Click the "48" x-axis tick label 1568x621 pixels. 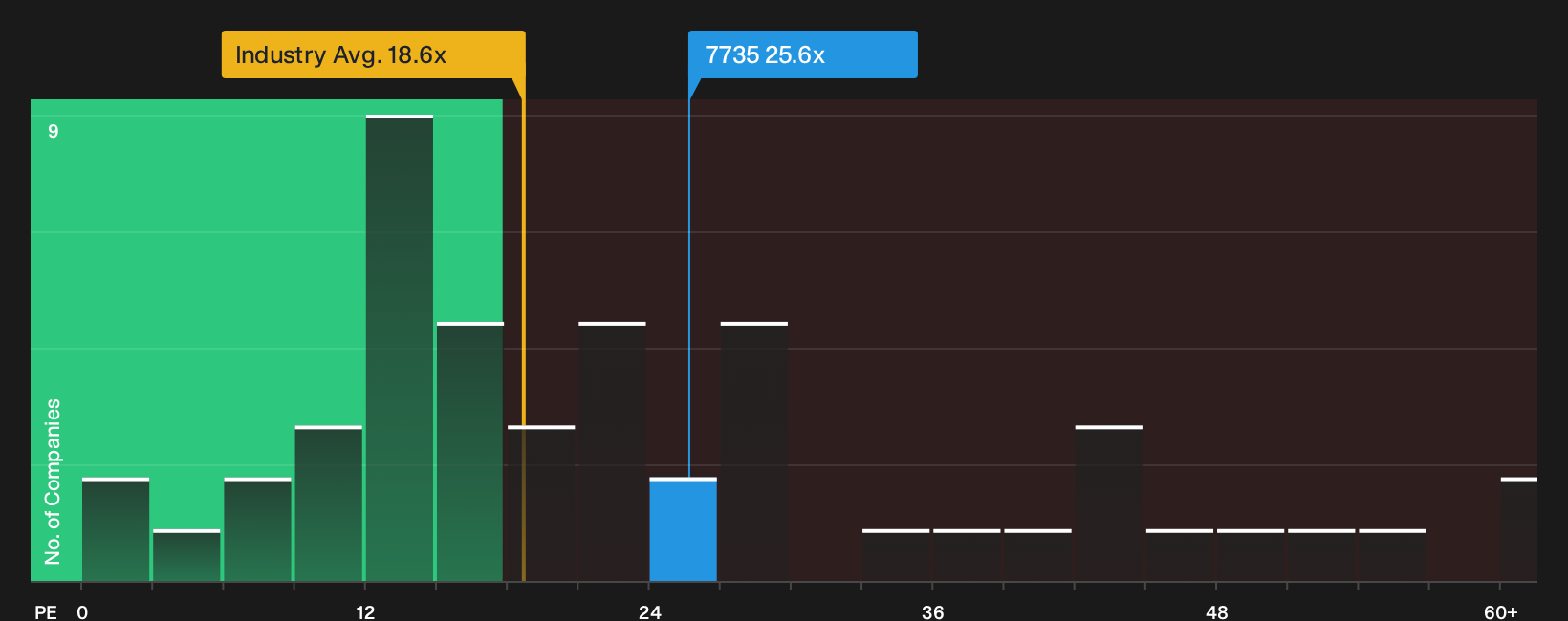click(1217, 612)
